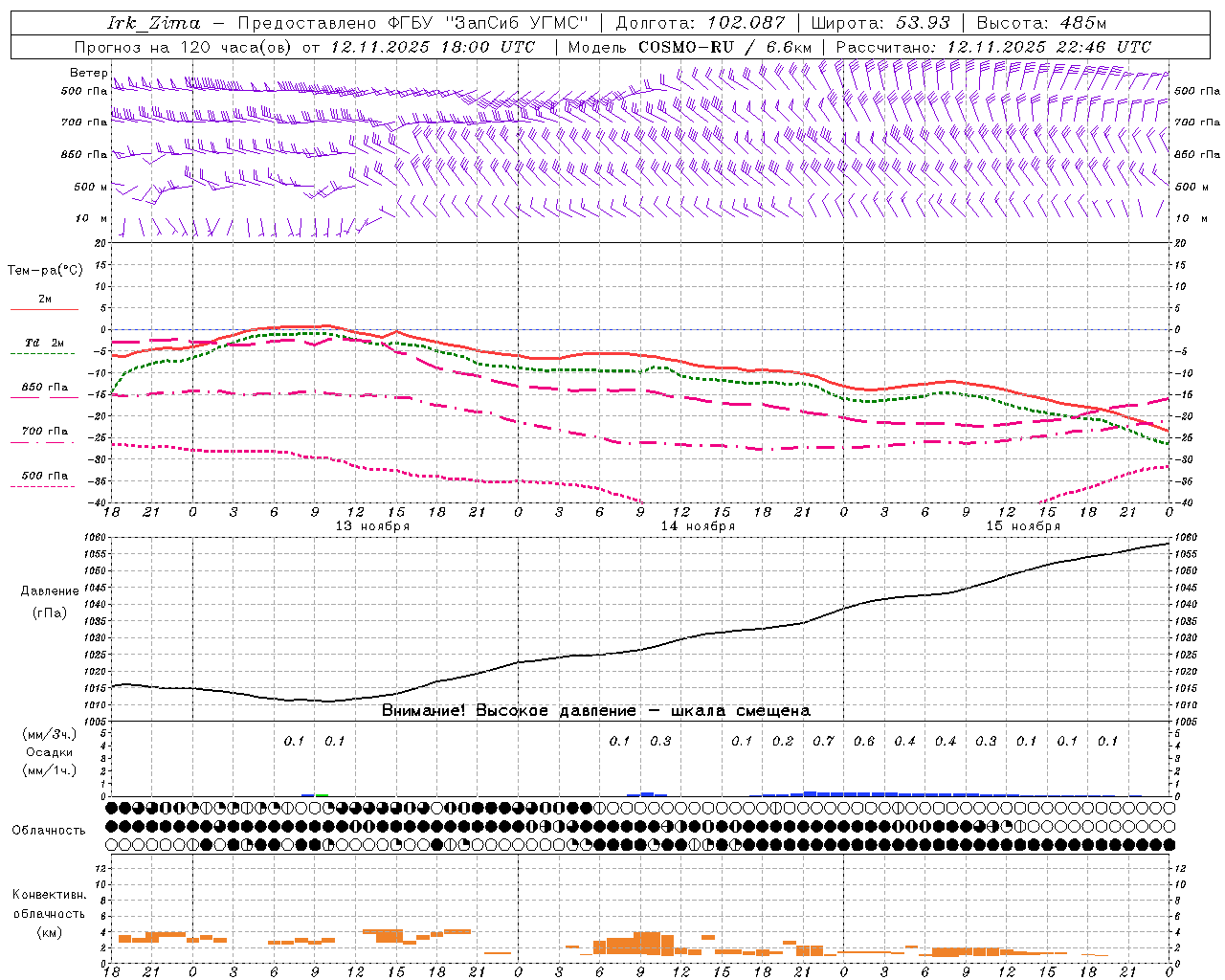This screenshot has height=980, width=1225.
Task: Select the 700 гПа temperature legend entry
Action: tap(45, 431)
